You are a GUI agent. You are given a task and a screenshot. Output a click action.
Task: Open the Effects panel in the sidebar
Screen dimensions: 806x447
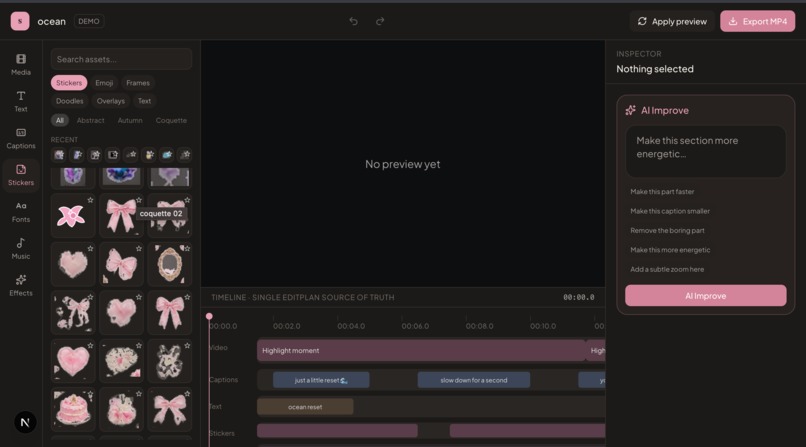click(21, 285)
